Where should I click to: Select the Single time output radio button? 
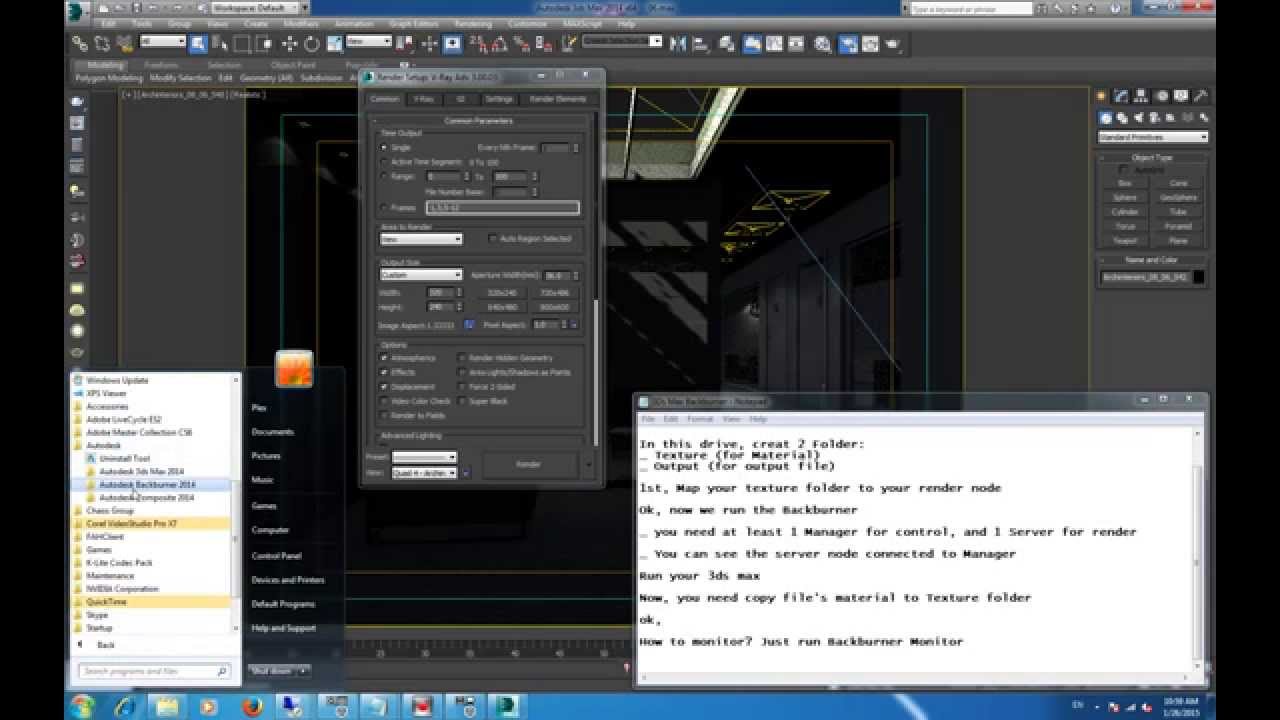click(x=384, y=147)
